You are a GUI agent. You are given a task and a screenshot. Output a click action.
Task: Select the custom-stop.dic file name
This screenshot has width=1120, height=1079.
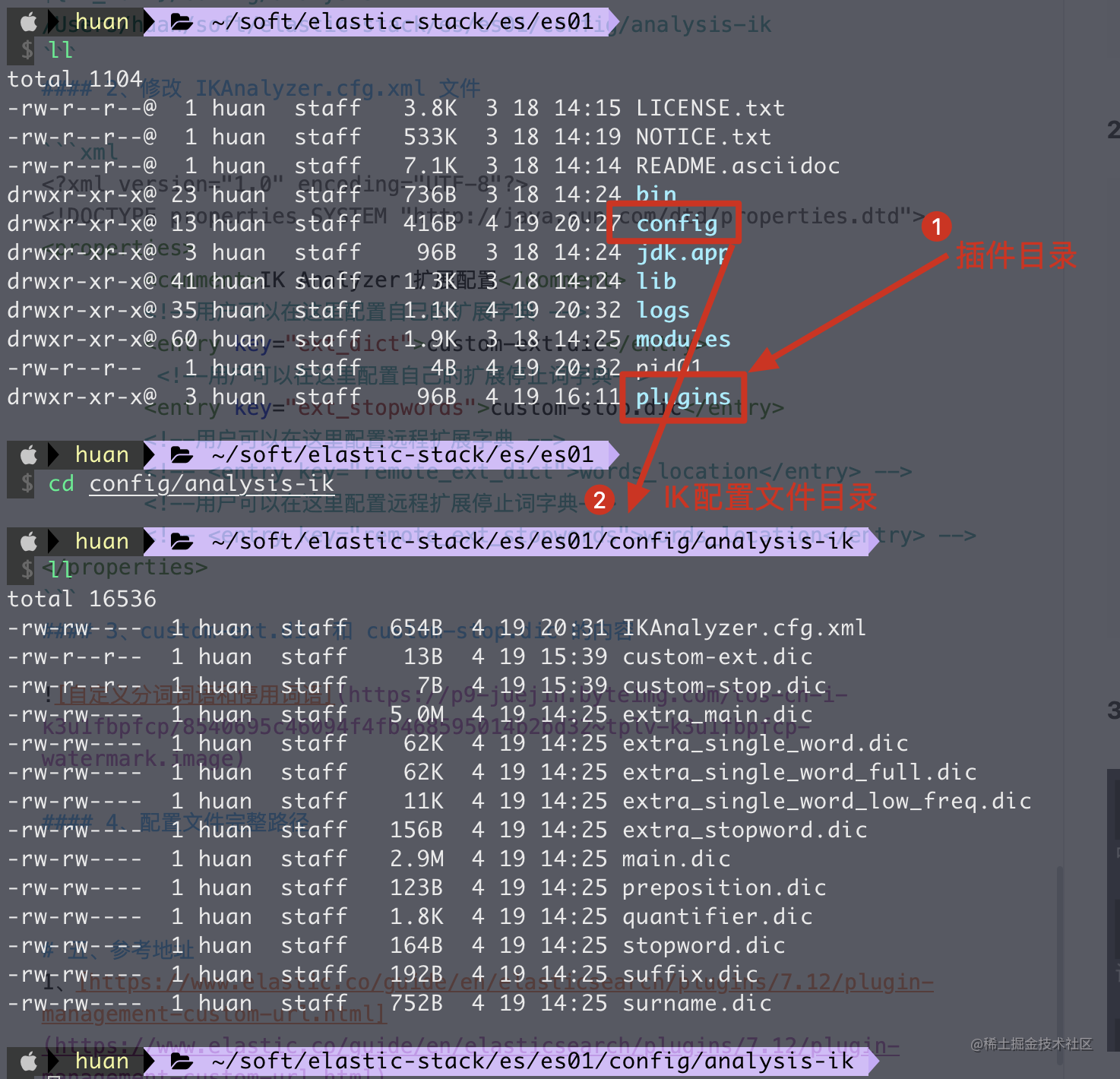pos(724,685)
